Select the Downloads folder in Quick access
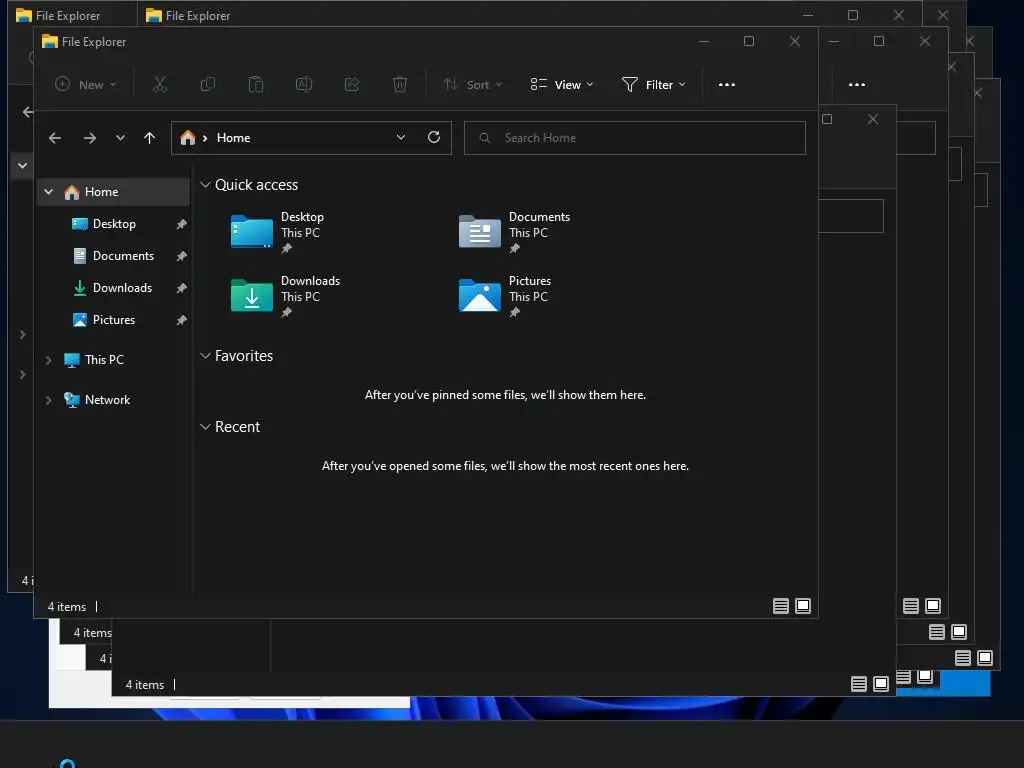 click(285, 296)
